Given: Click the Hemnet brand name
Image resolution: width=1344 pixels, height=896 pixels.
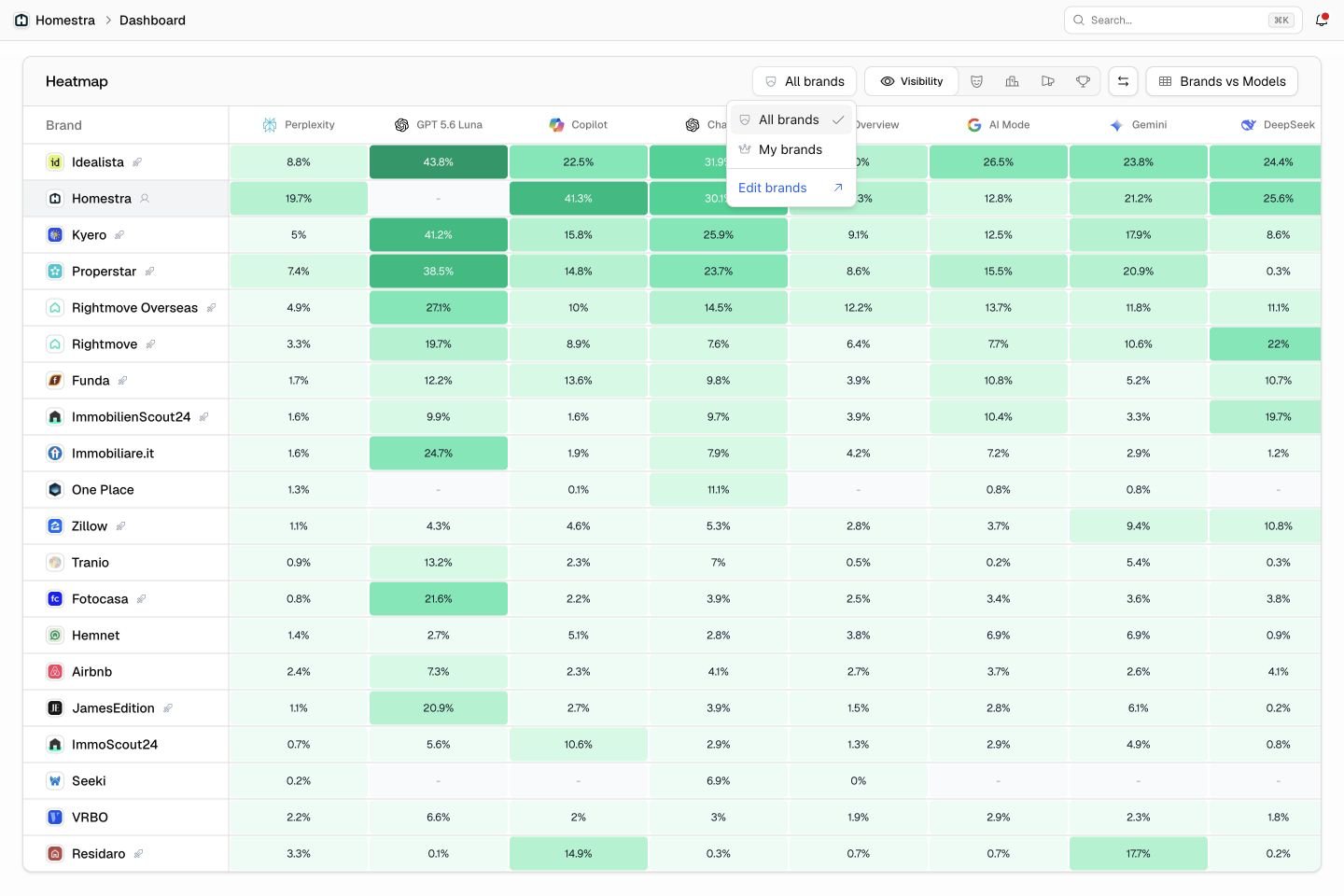Looking at the screenshot, I should pos(96,636).
